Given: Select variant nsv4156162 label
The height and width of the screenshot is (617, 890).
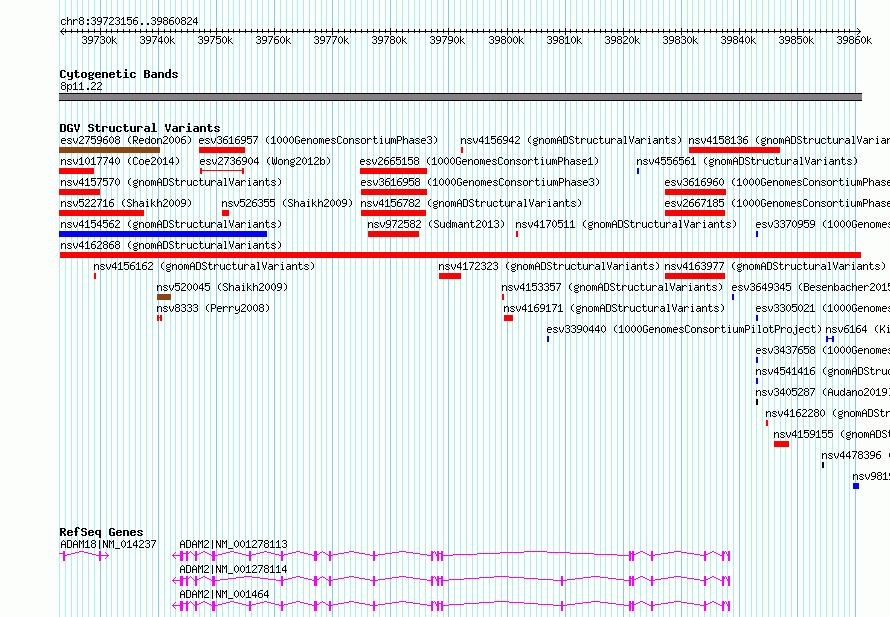Looking at the screenshot, I should pyautogui.click(x=204, y=266).
